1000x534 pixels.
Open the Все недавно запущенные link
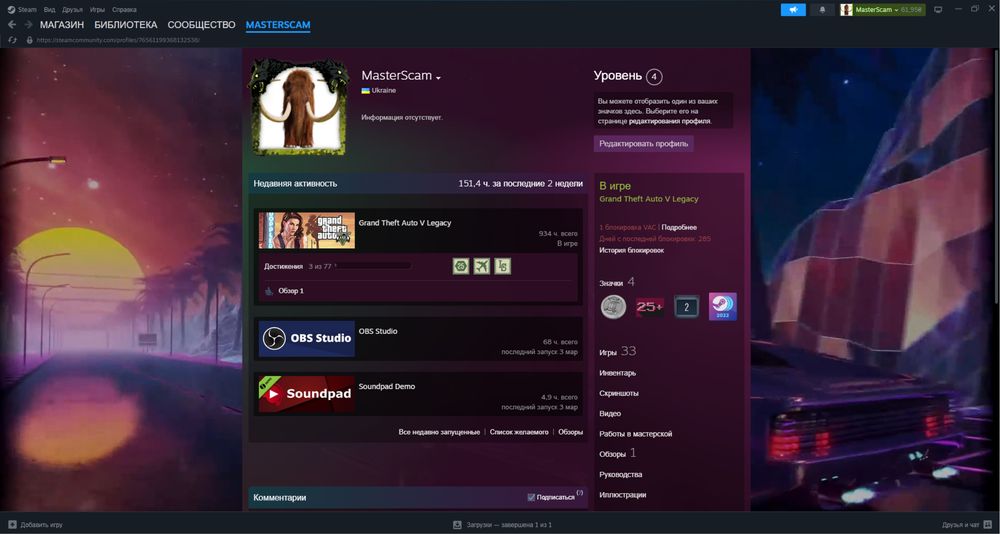click(x=439, y=432)
